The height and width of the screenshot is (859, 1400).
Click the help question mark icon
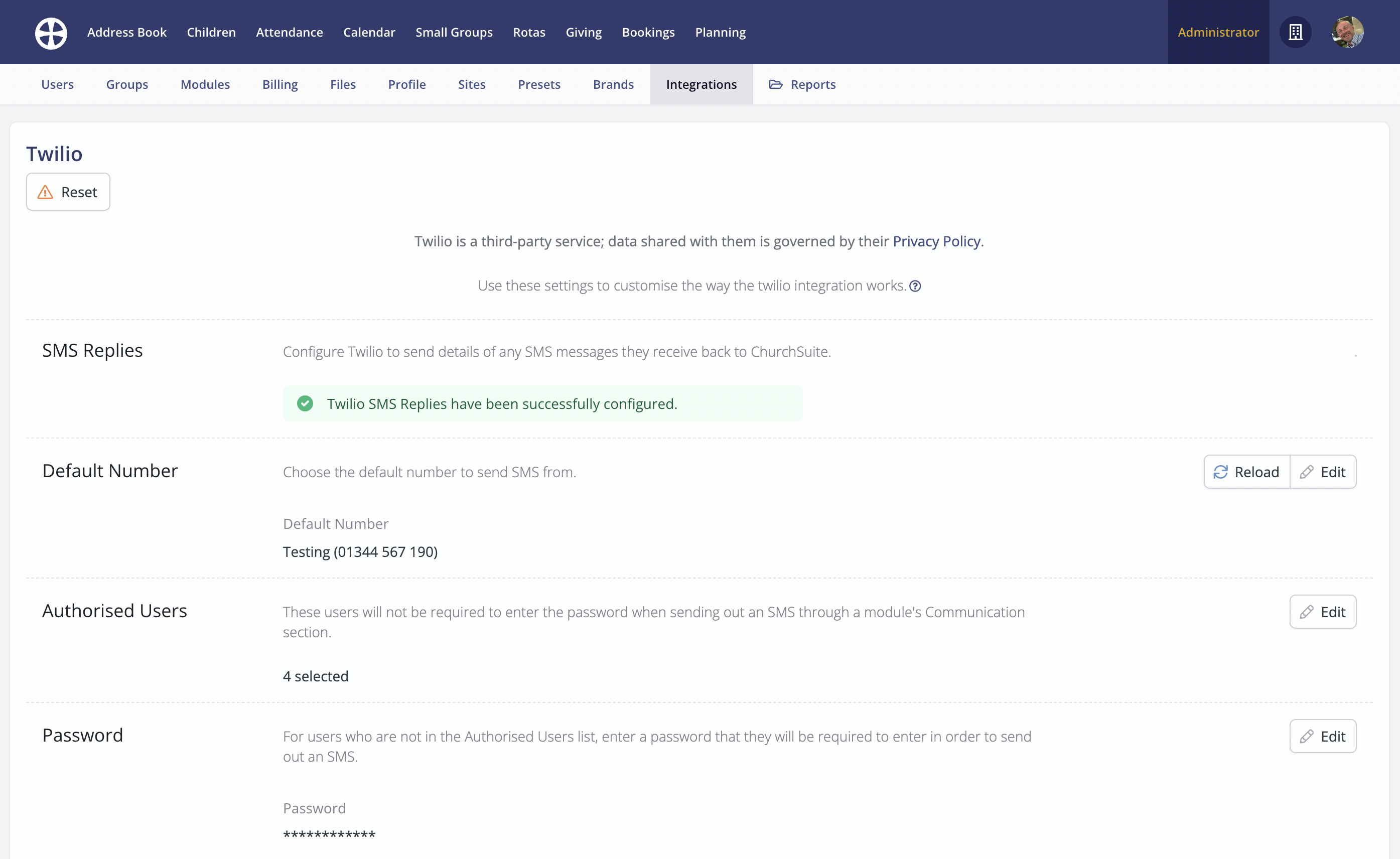(x=915, y=287)
